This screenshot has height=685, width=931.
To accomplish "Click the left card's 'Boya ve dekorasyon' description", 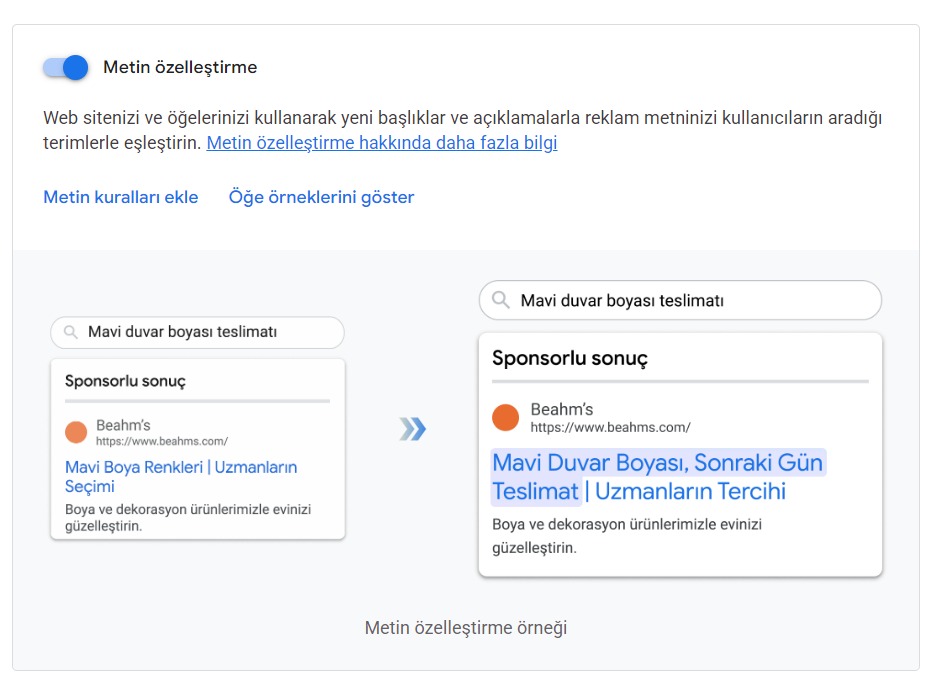I will (188, 518).
